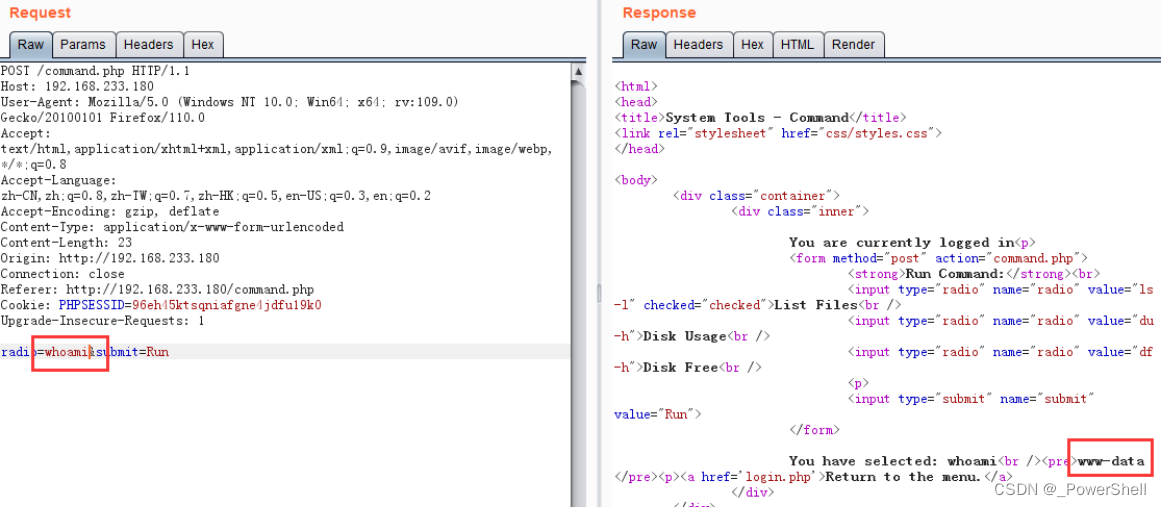Click the Upgrade-Insecure-Requests: 1 line

pyautogui.click(x=102, y=321)
